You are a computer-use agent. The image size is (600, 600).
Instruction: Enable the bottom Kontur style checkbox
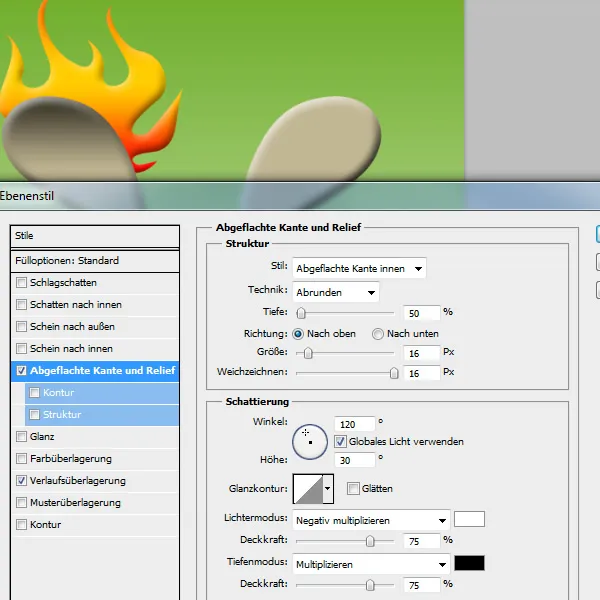(x=21, y=525)
